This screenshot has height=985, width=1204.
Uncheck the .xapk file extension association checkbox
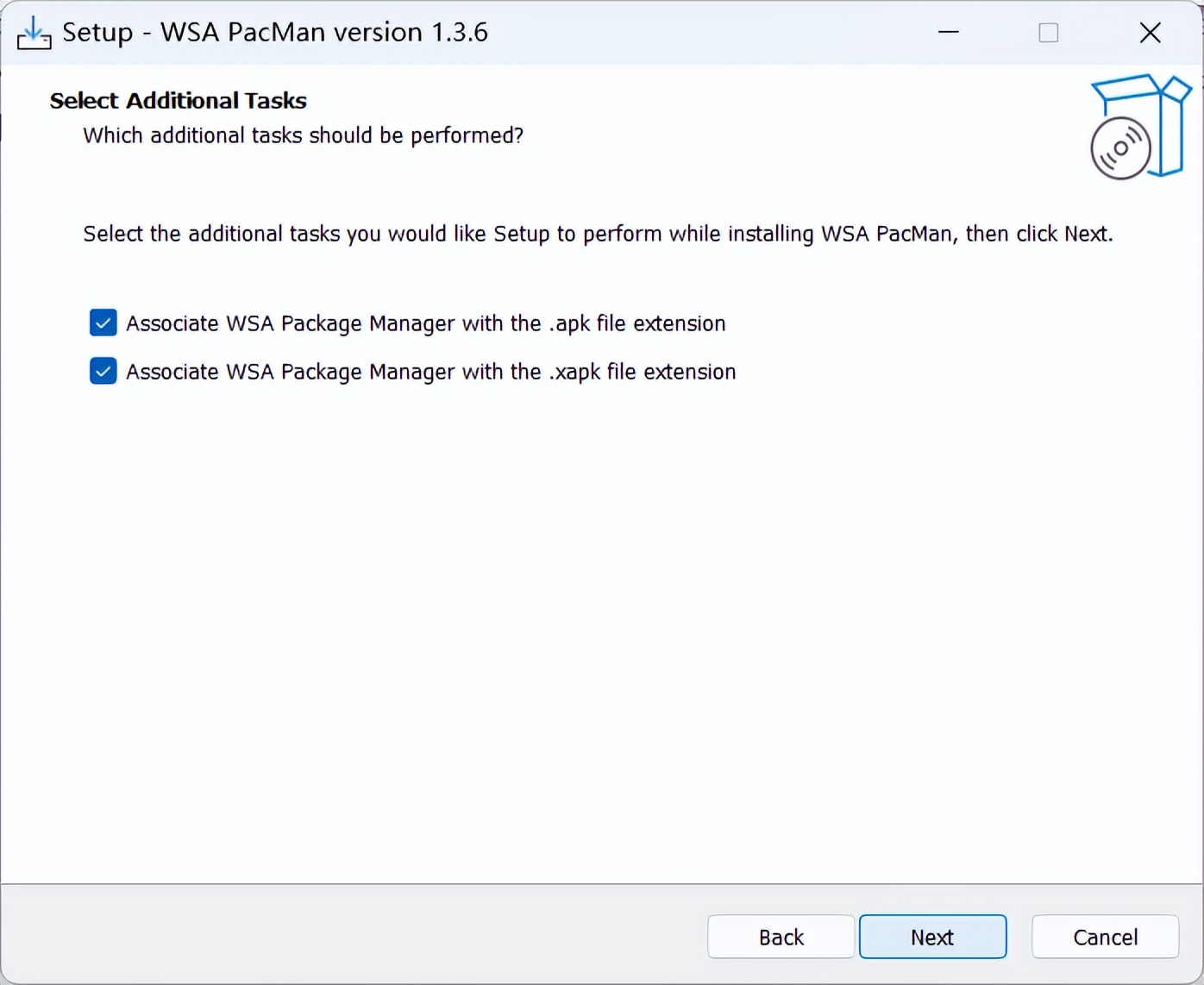pyautogui.click(x=103, y=372)
